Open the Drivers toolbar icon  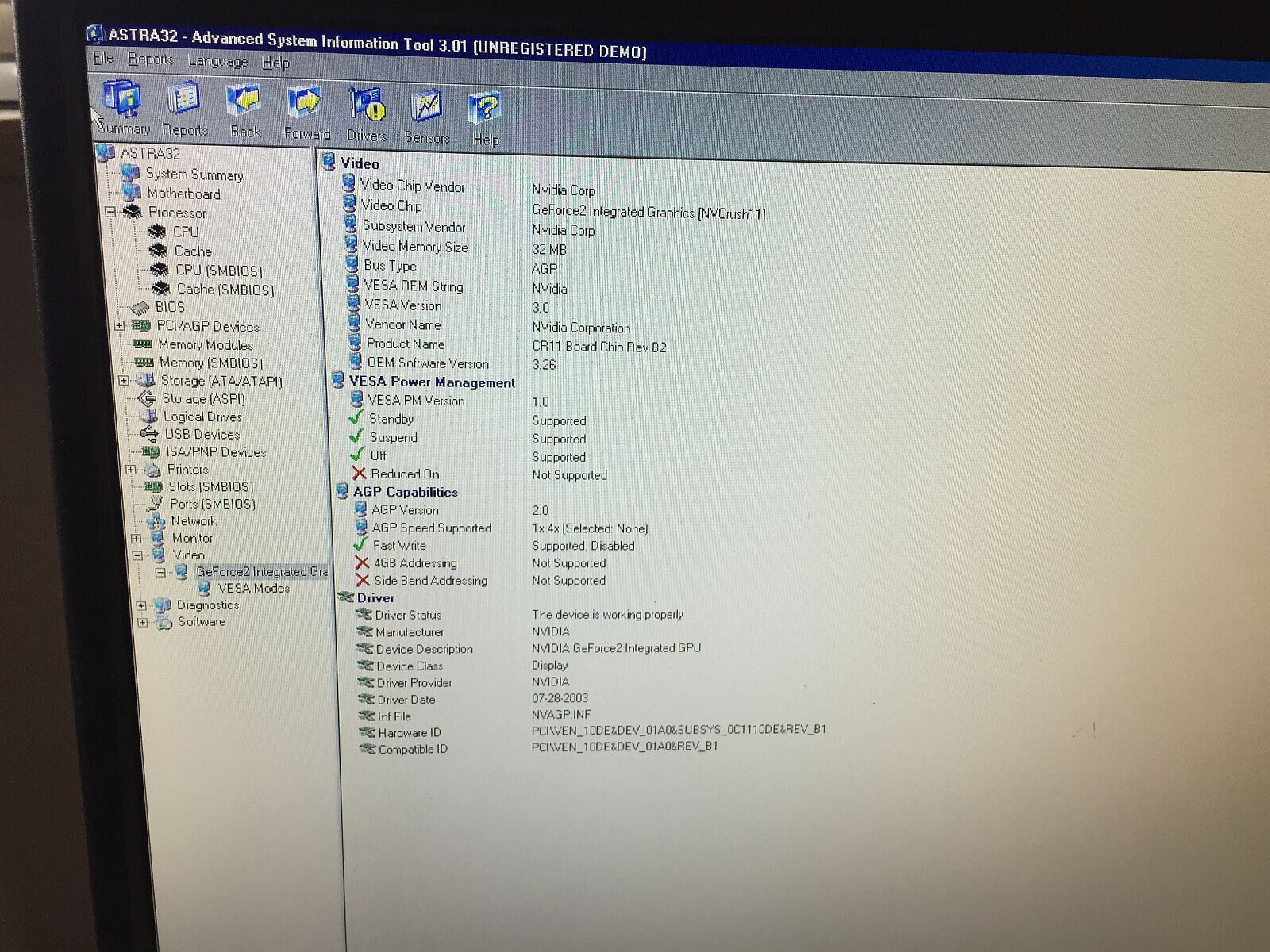pos(367,106)
